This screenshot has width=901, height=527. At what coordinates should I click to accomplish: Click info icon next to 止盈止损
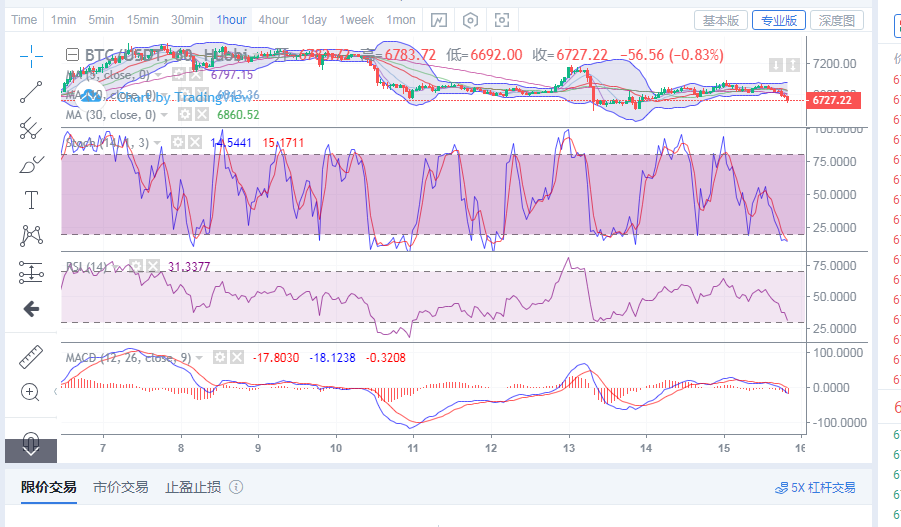(x=236, y=487)
